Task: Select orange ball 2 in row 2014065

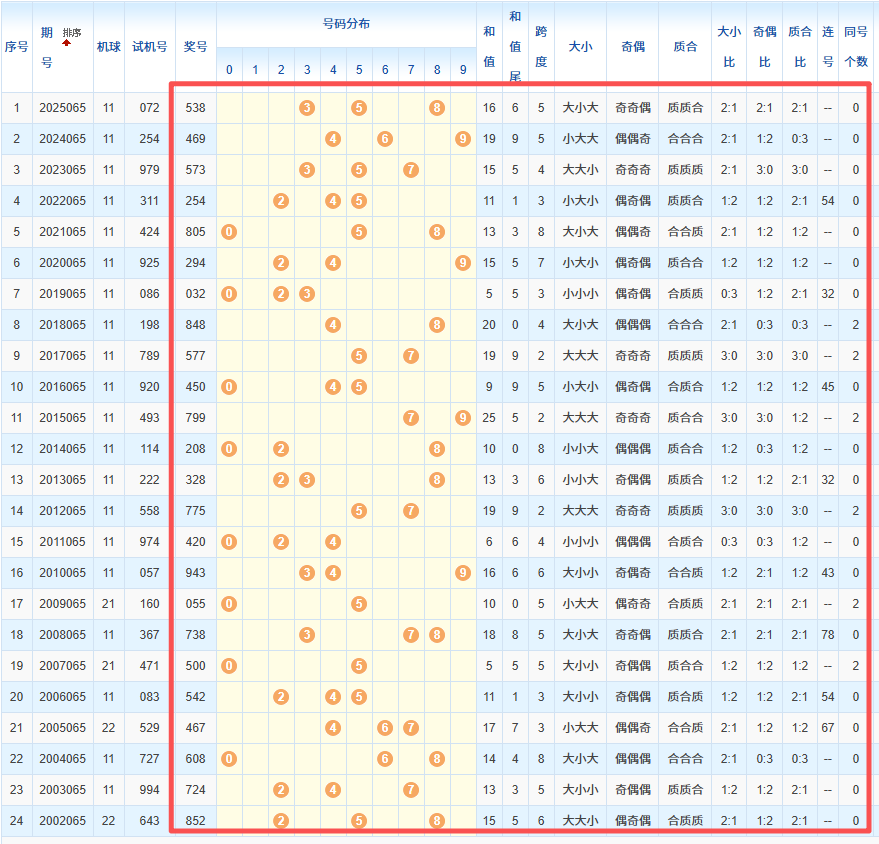Action: pyautogui.click(x=281, y=449)
